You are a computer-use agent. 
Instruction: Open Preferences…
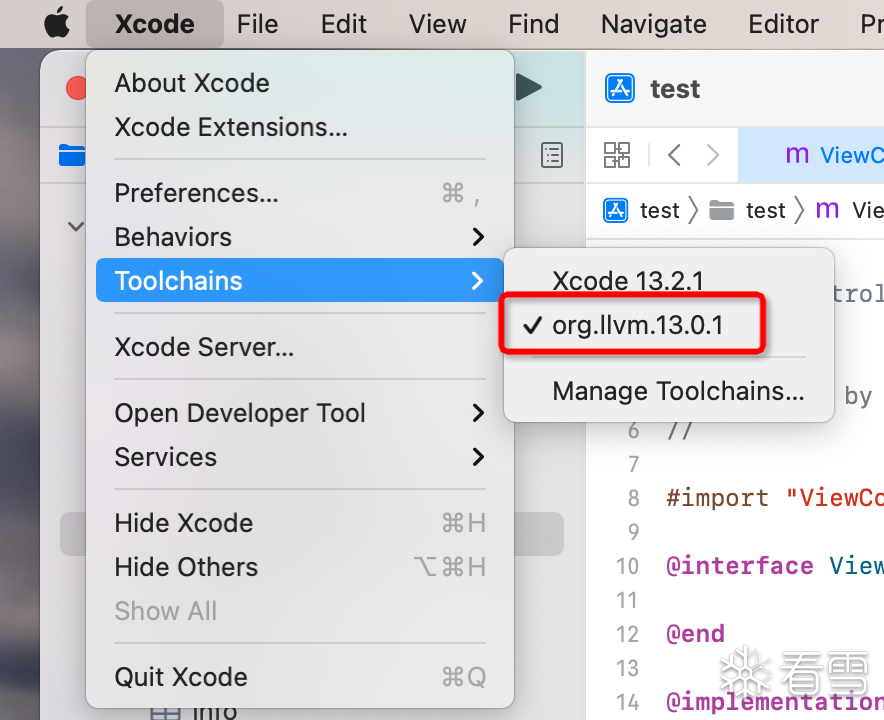tap(299, 193)
